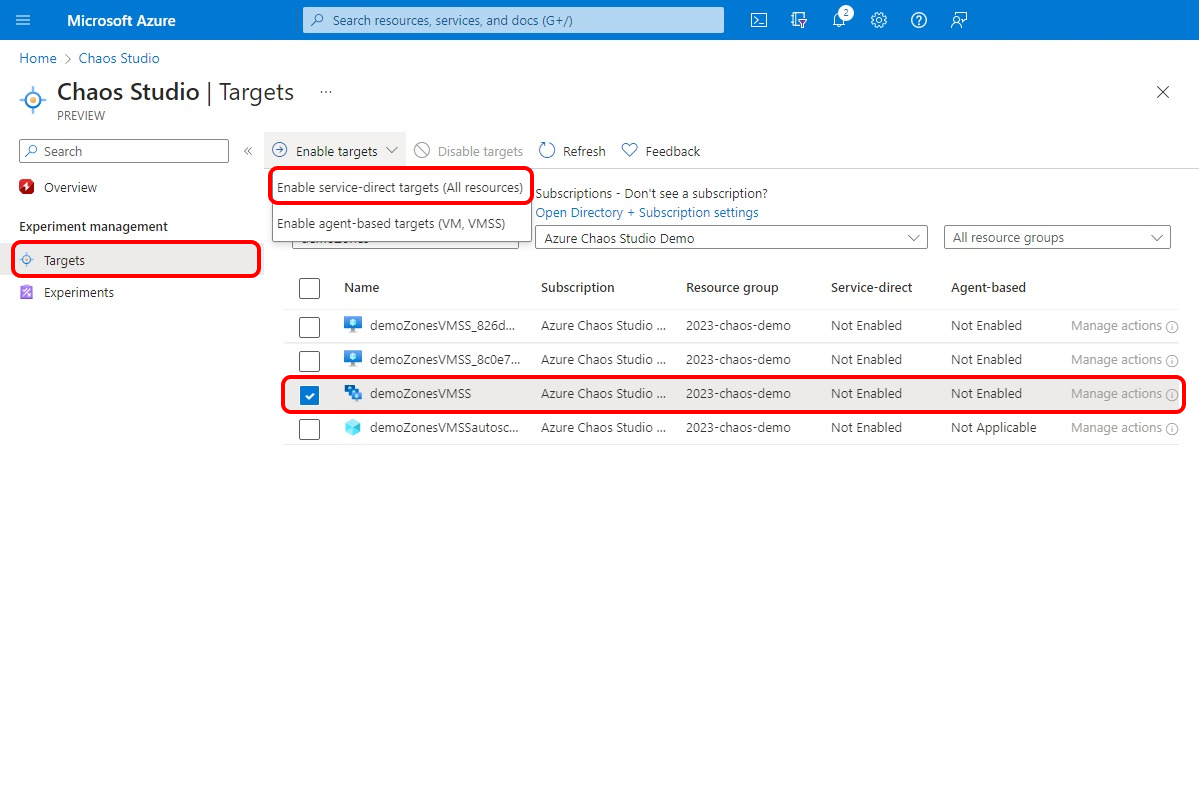This screenshot has height=800, width=1199.
Task: Click the Help question mark icon
Action: 919,20
